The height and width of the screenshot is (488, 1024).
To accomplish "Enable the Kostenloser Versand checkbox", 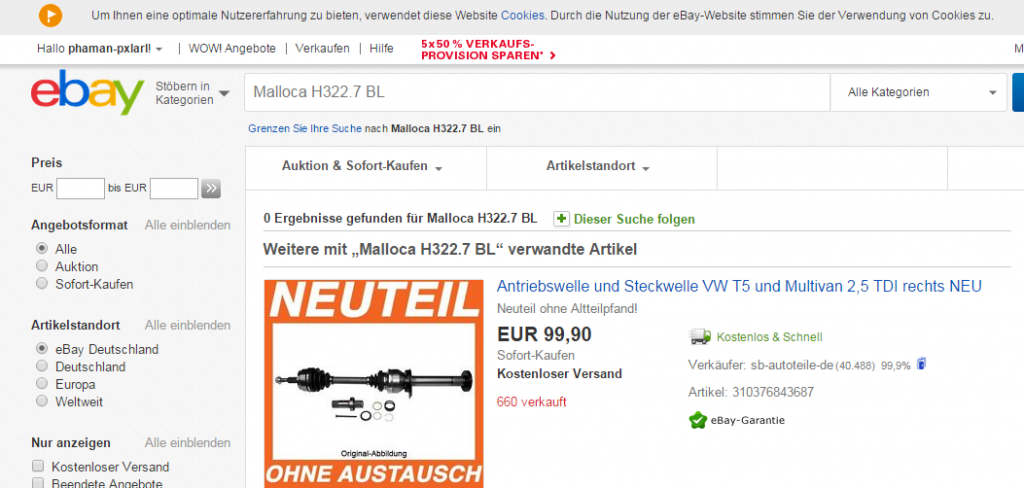I will 39,466.
